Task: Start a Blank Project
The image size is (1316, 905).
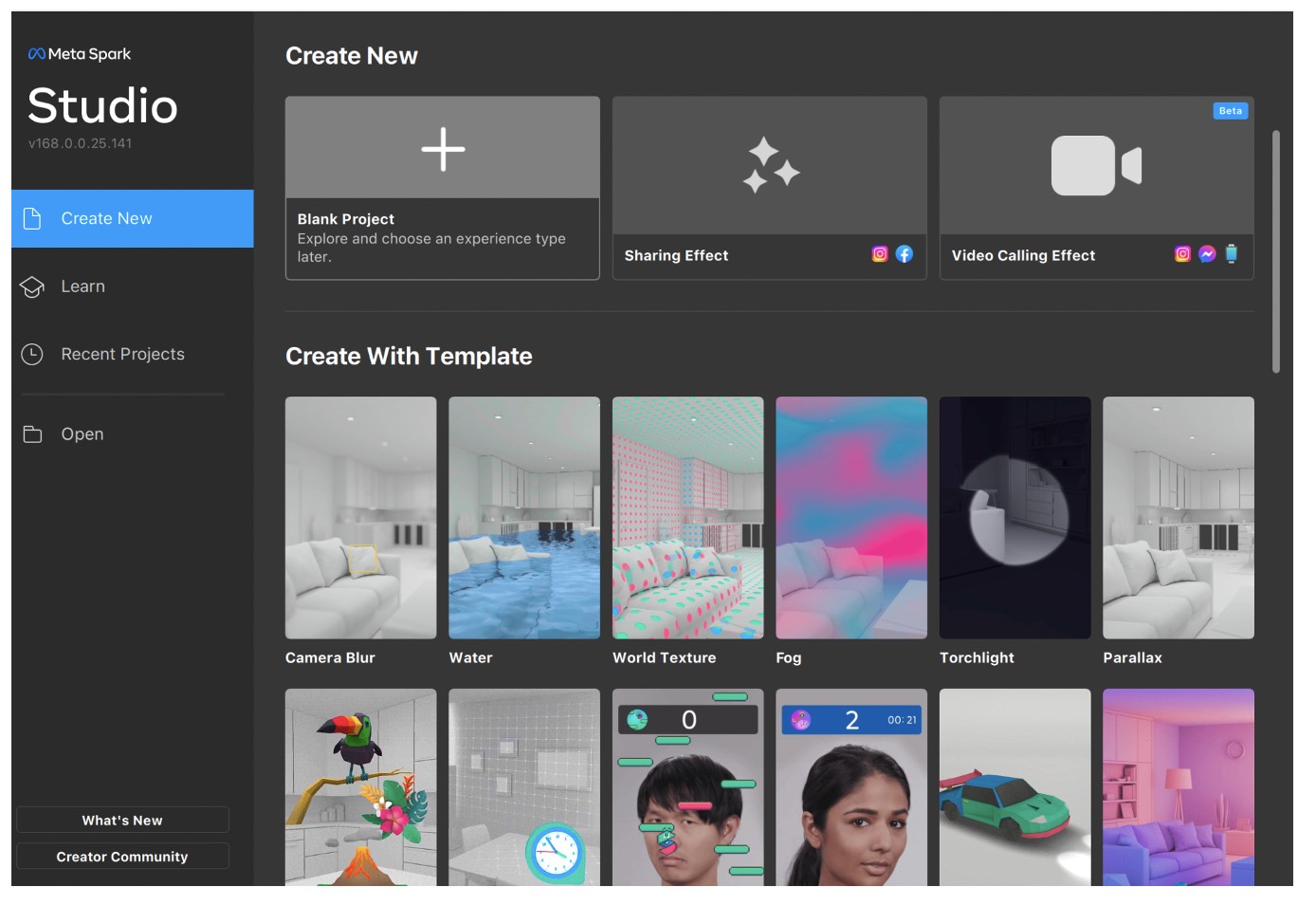Action: (x=443, y=188)
